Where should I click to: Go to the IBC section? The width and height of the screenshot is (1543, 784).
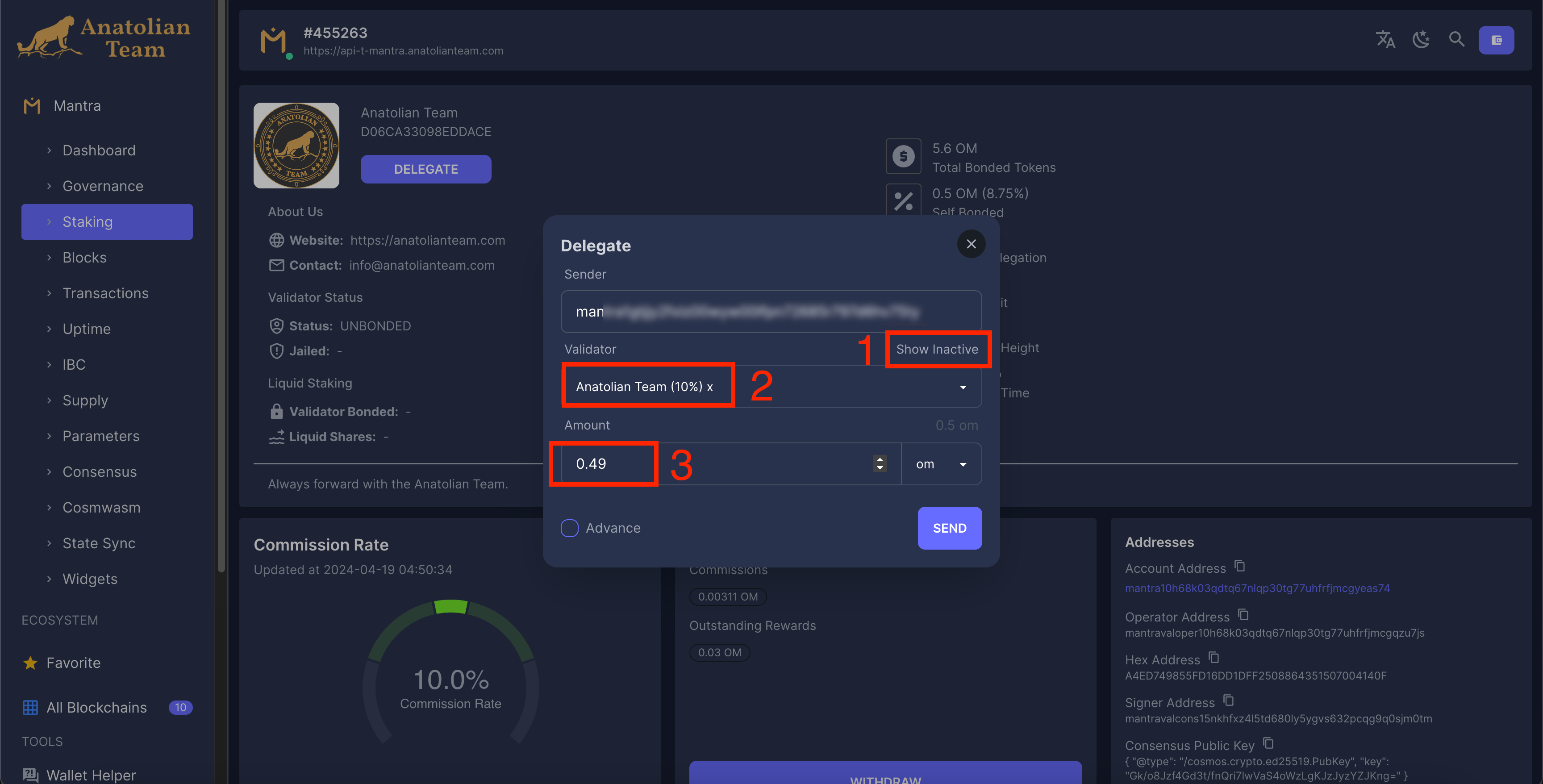[x=107, y=365]
